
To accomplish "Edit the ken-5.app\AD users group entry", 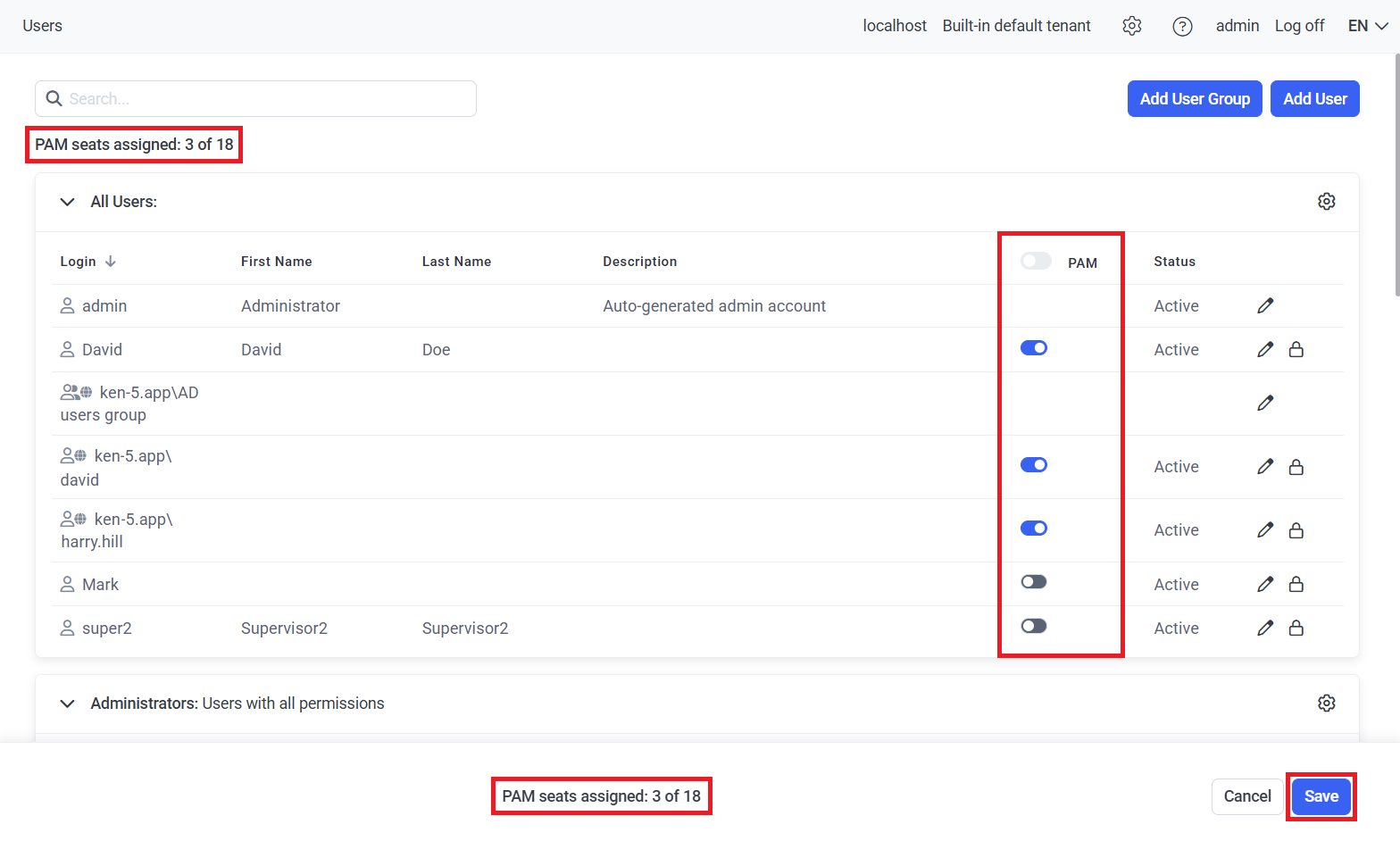I will click(1265, 404).
